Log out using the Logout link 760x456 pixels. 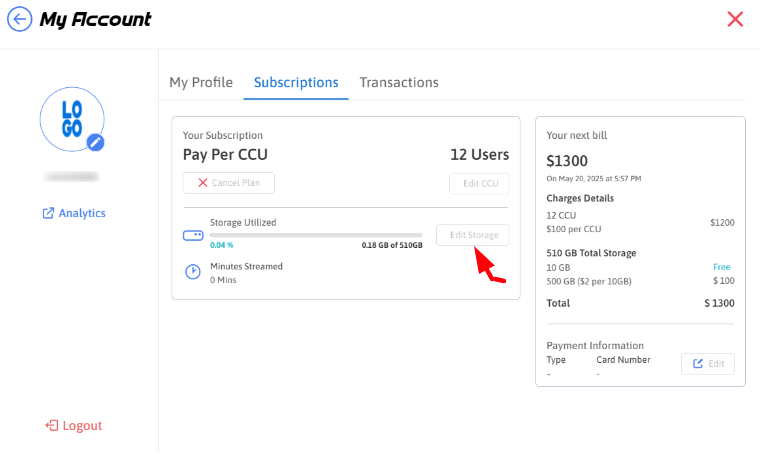[74, 425]
